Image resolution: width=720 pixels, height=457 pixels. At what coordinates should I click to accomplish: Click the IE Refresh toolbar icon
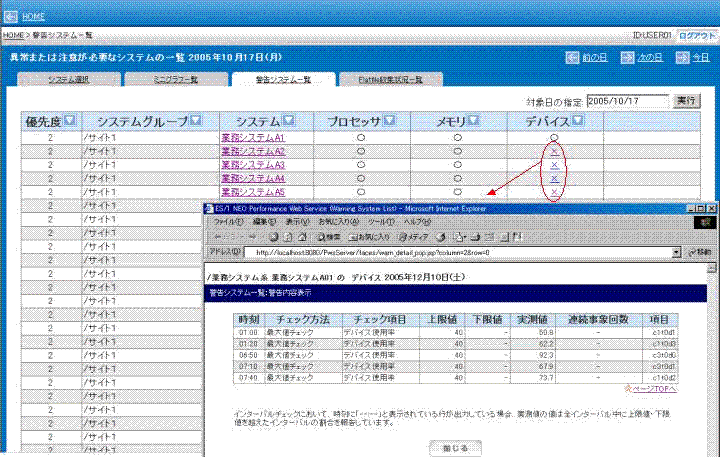click(288, 237)
